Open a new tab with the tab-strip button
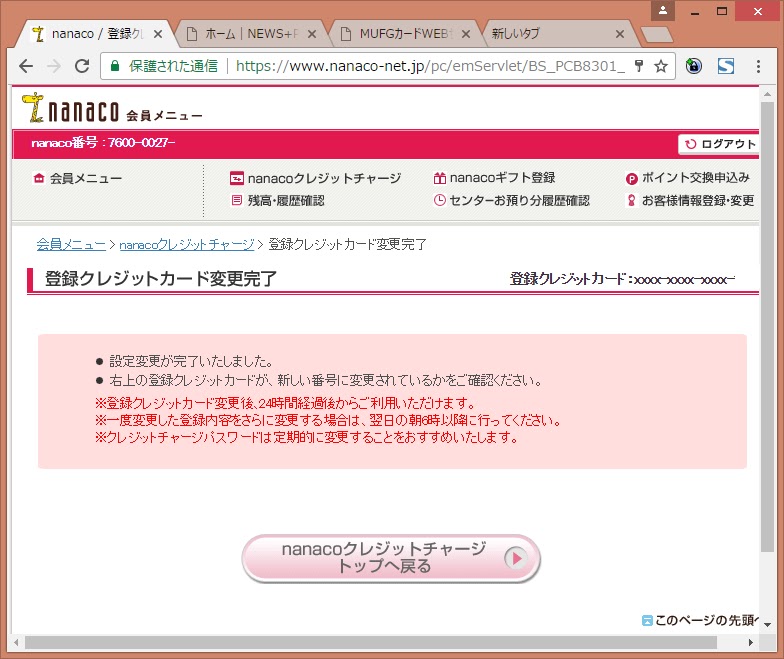 [657, 35]
